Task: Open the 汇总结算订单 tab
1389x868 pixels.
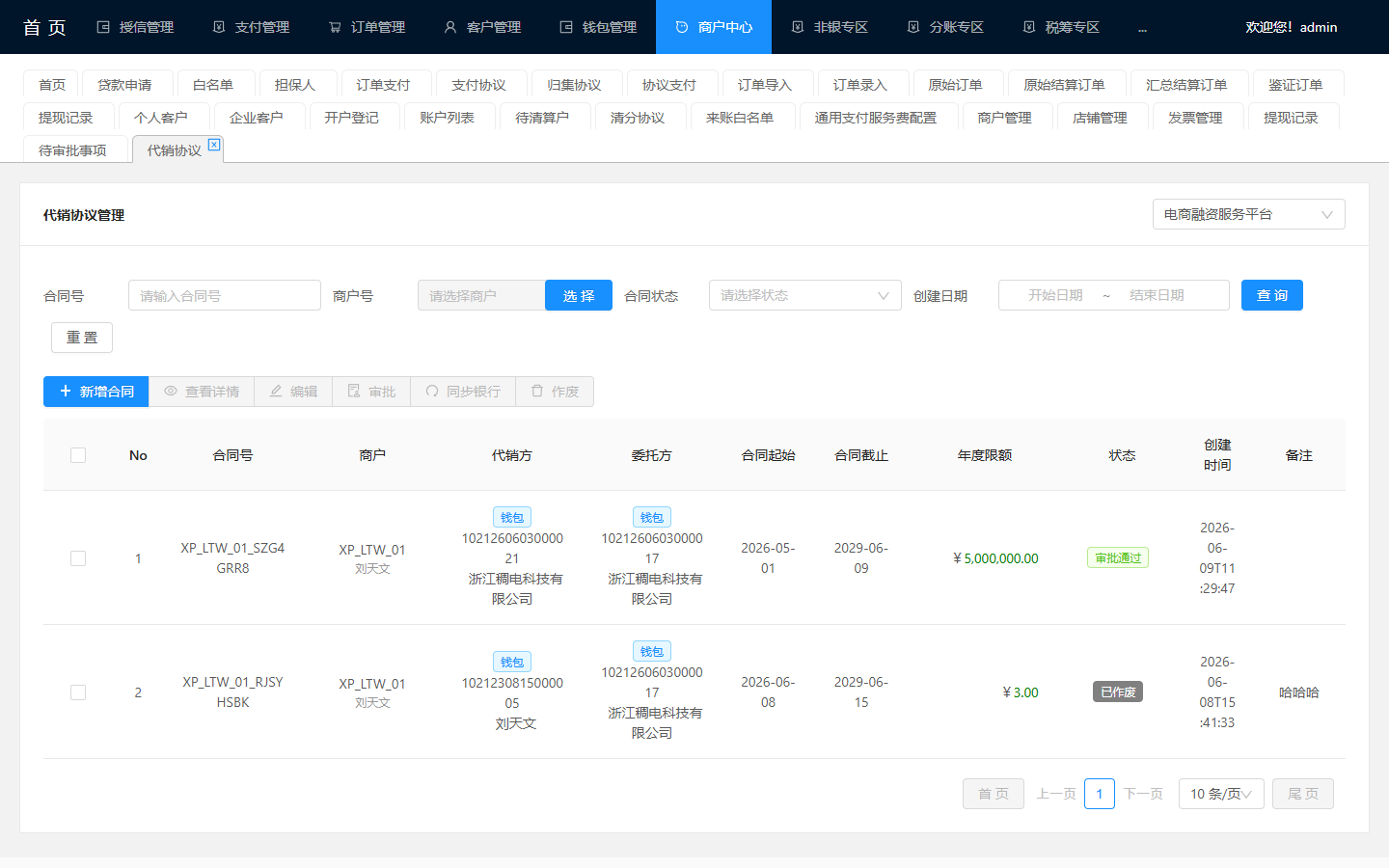Action: click(x=1187, y=85)
